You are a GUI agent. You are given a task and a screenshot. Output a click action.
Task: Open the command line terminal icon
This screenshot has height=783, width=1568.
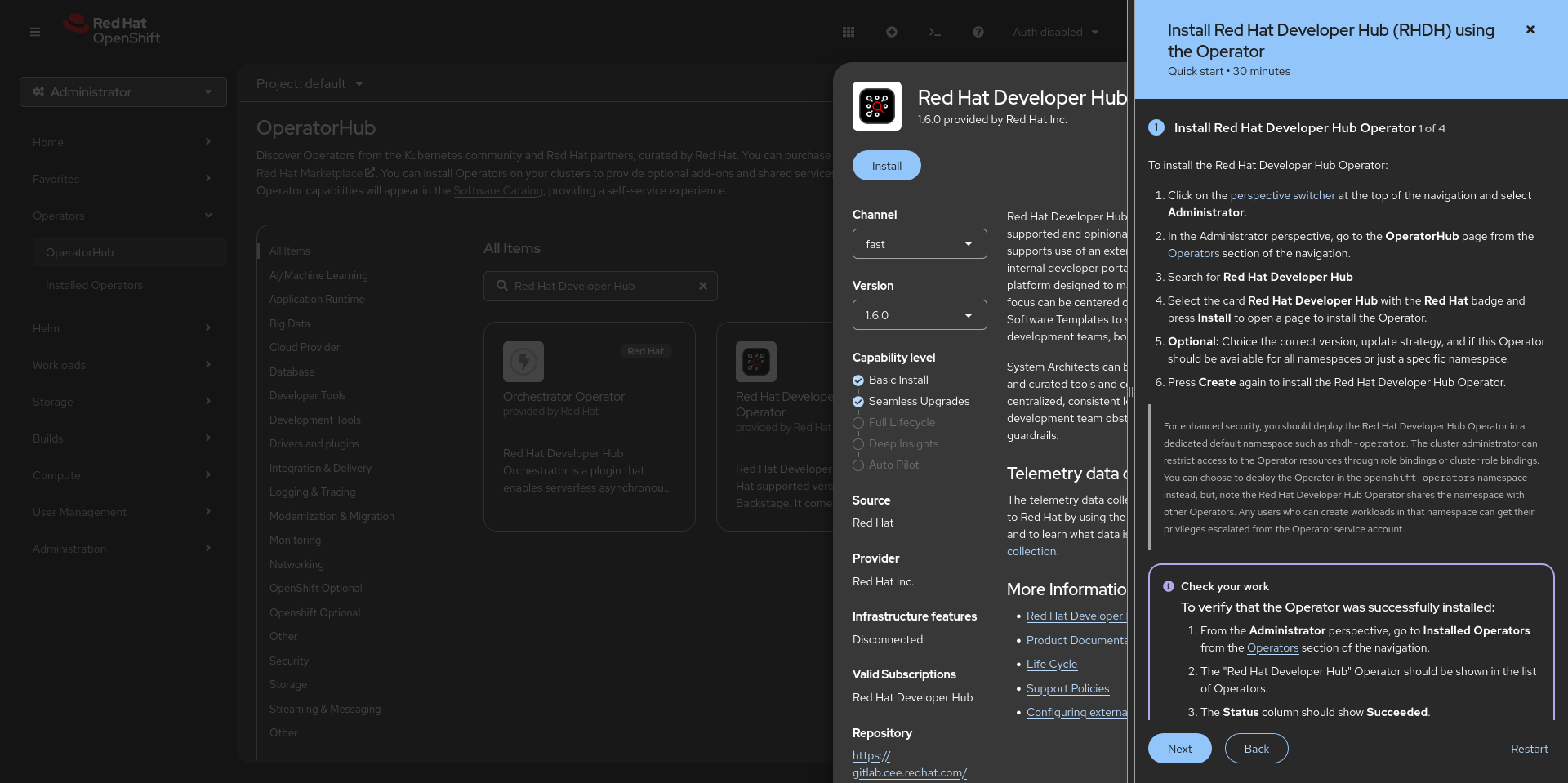pos(935,32)
